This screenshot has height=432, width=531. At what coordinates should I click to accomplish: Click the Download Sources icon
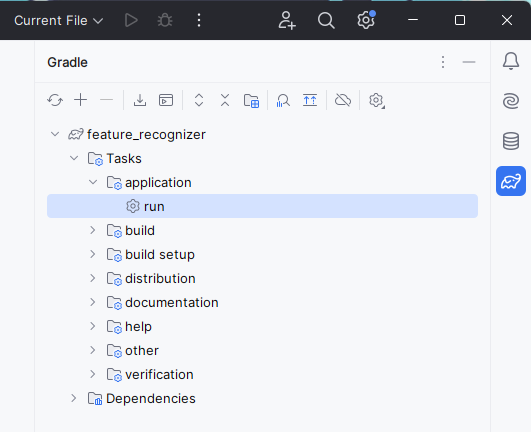(140, 100)
